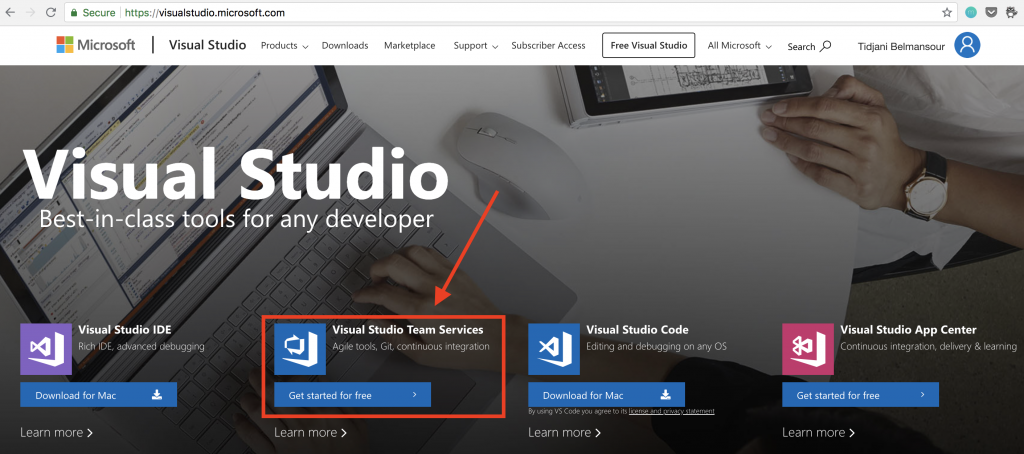
Task: Click the purple Visual Studio IDE icon
Action: click(45, 349)
